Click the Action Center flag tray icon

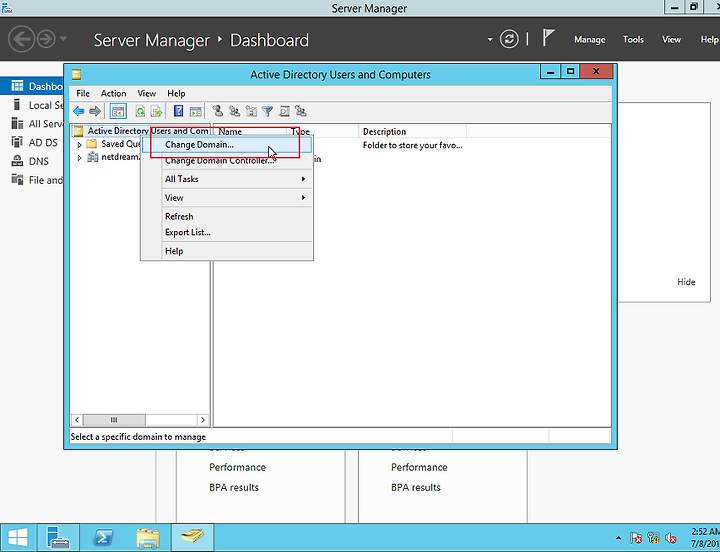point(636,537)
